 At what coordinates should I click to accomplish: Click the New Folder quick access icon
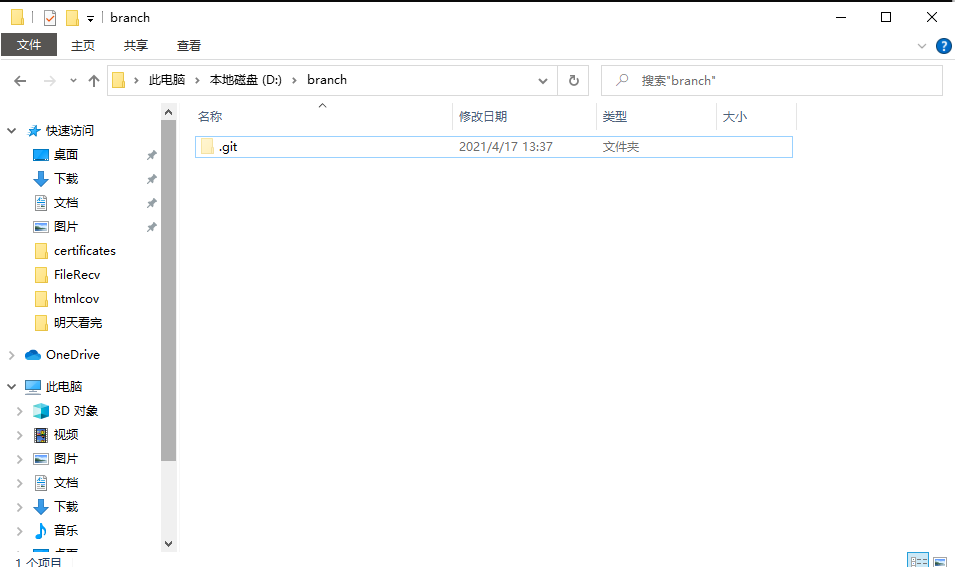coord(72,18)
